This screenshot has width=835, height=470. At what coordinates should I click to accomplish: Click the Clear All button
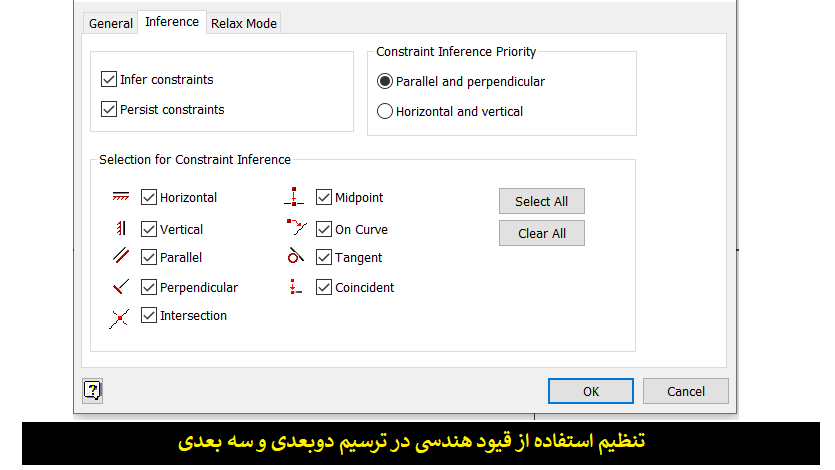(542, 233)
